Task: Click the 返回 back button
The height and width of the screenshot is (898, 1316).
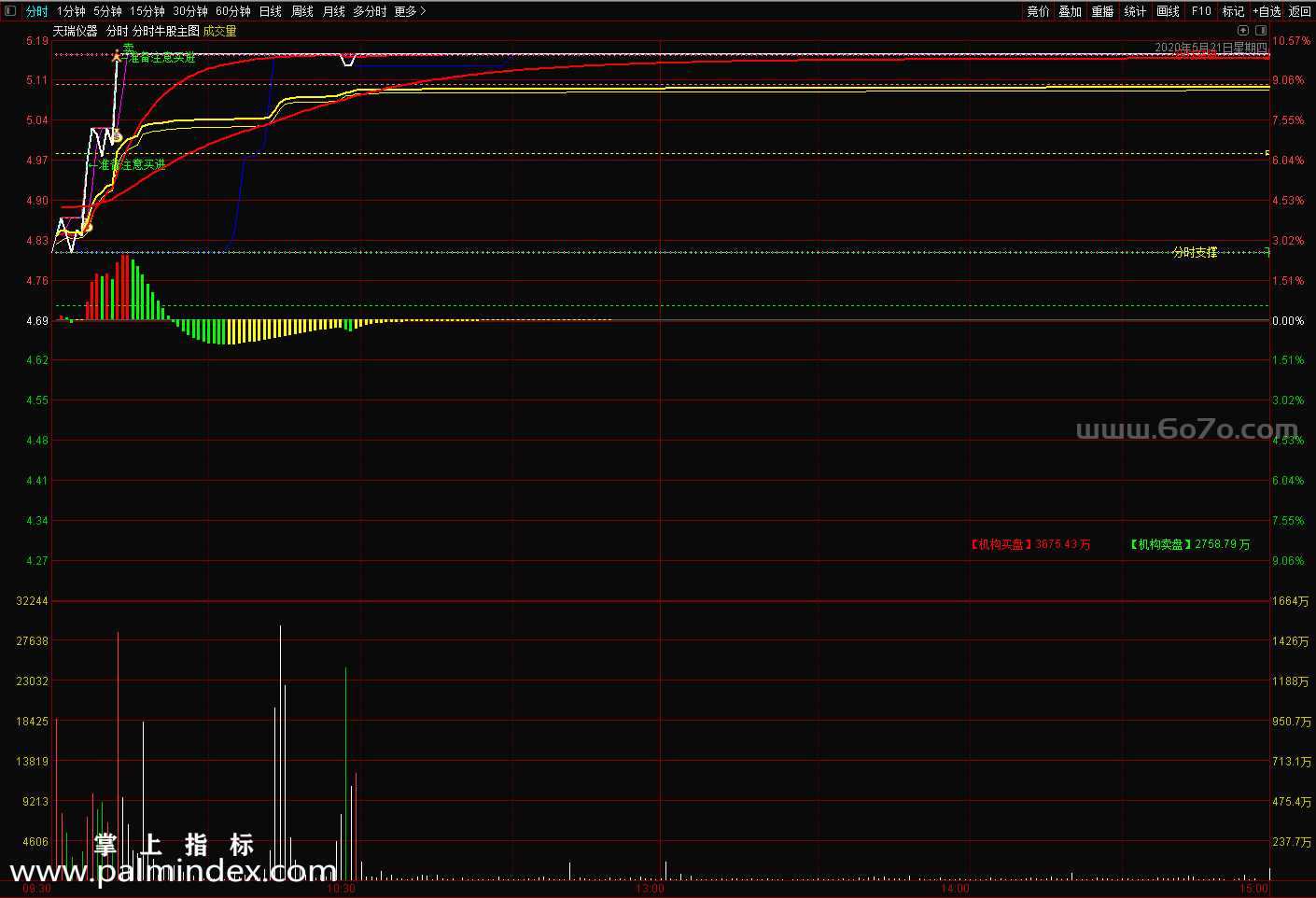Action: pyautogui.click(x=1300, y=11)
